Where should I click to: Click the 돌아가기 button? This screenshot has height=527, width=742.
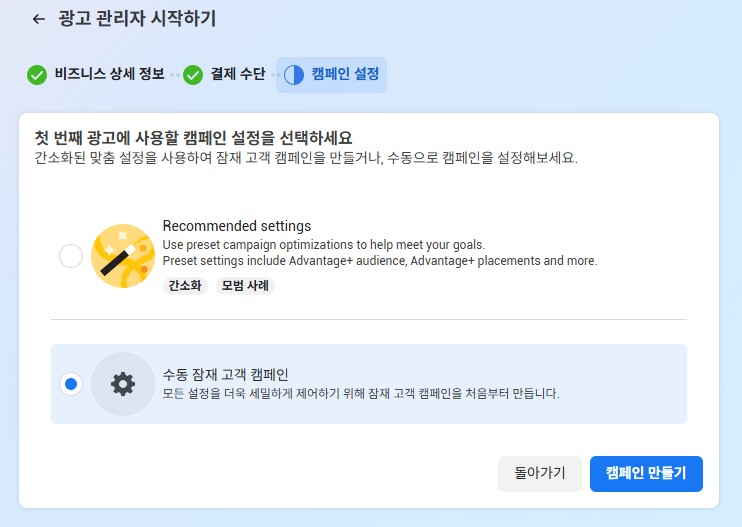pos(540,474)
